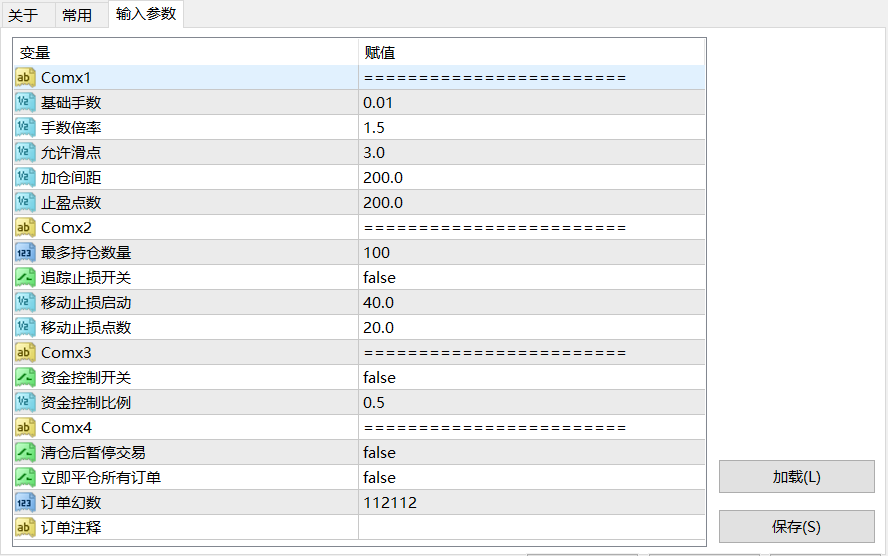Edit the 加仓间距 value 200.0

pyautogui.click(x=383, y=178)
